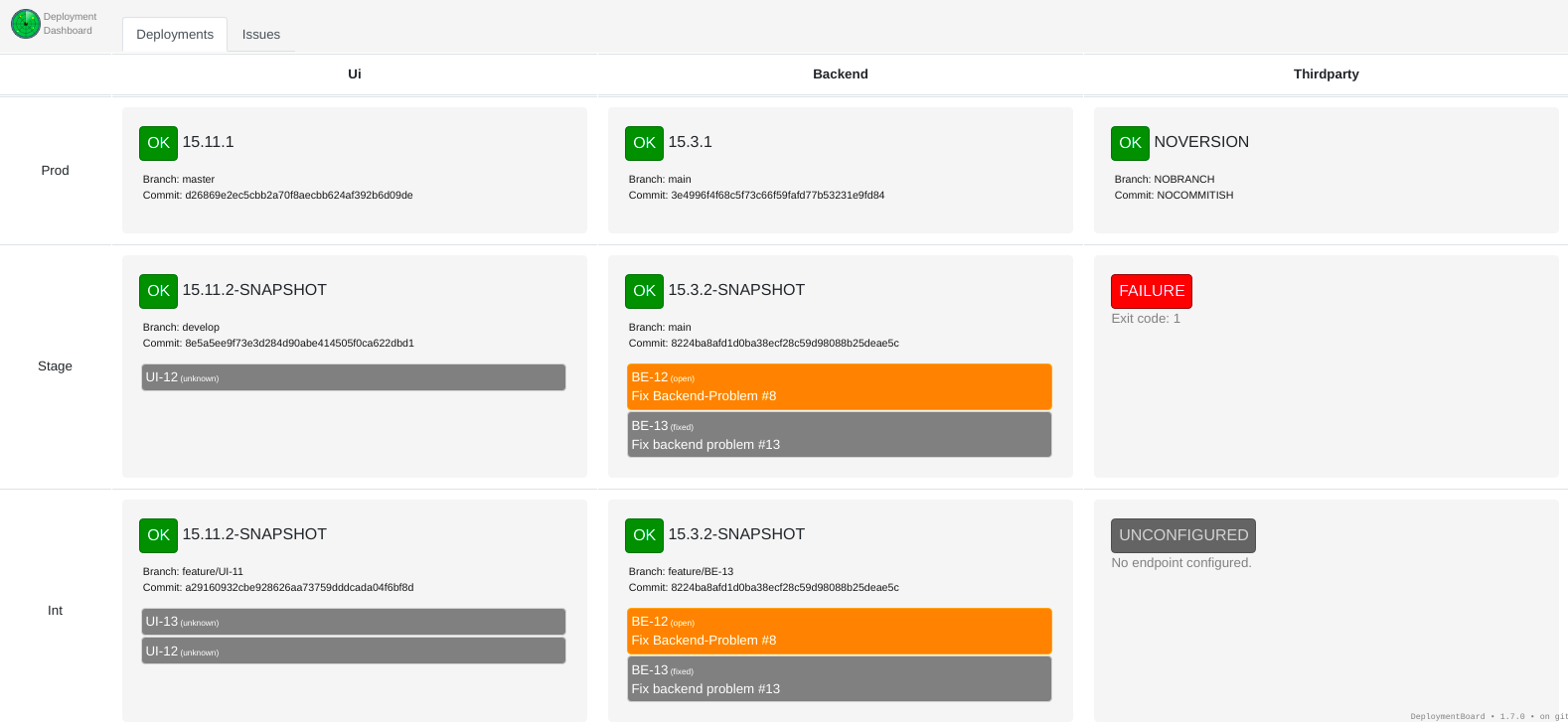Click OK badge for Prod Ui 15.11.1
This screenshot has height=725, width=1568.
[x=158, y=143]
